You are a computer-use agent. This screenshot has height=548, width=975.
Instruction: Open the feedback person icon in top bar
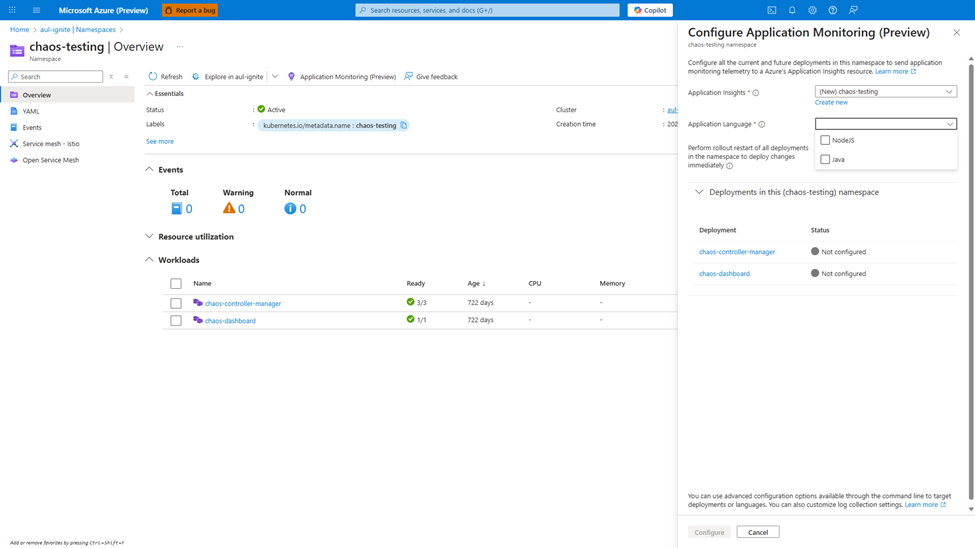[853, 10]
